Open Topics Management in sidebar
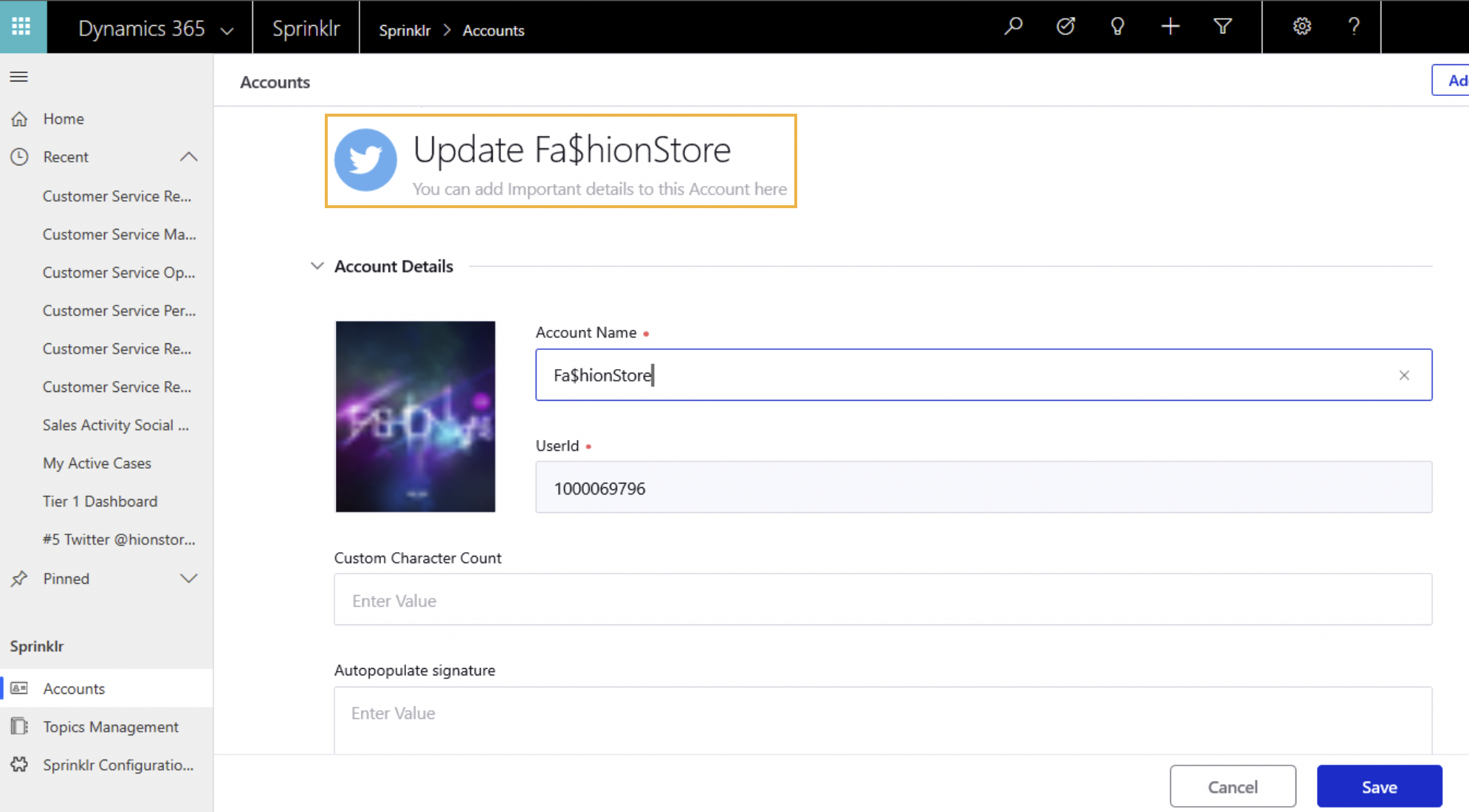Image resolution: width=1469 pixels, height=812 pixels. click(106, 727)
